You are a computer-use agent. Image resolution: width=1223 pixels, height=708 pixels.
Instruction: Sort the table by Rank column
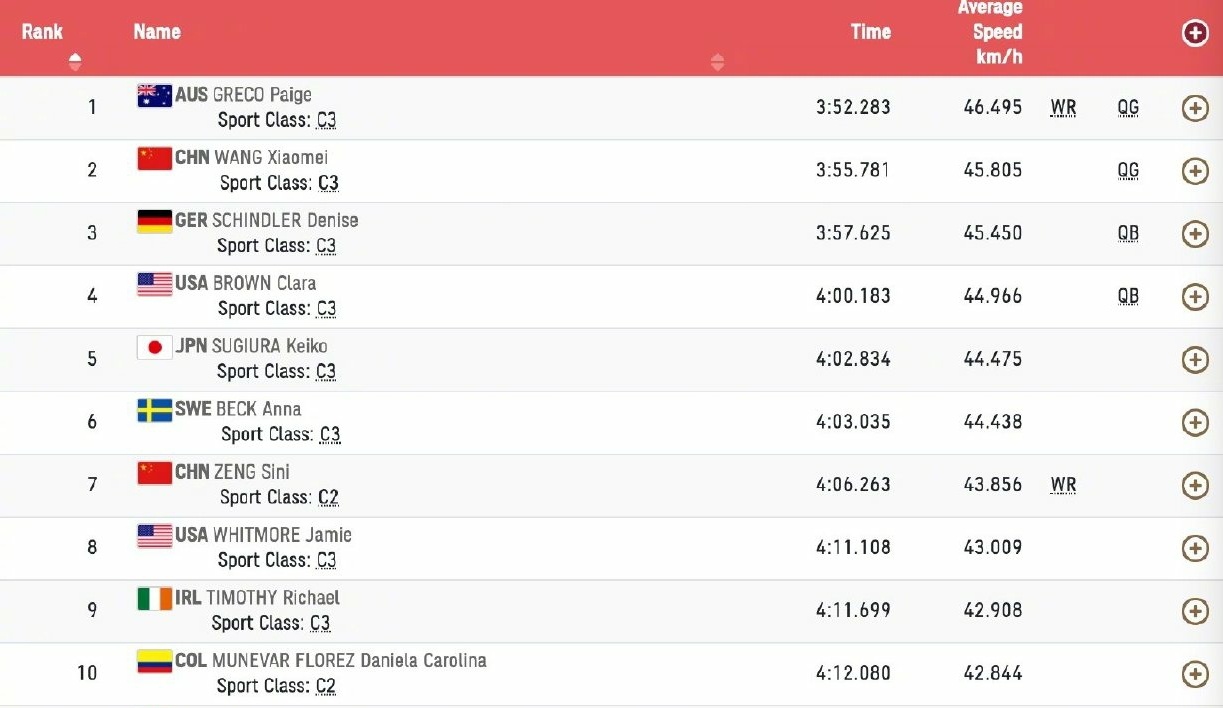pos(75,62)
